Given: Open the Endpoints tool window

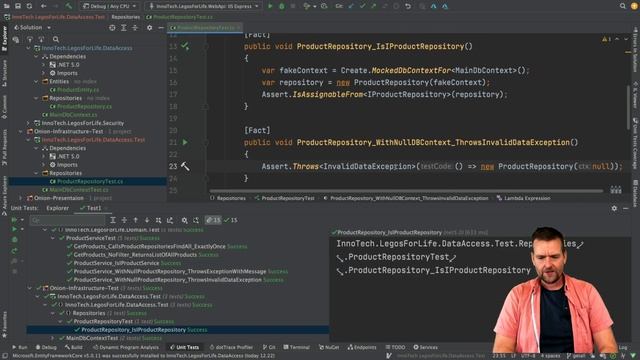Looking at the screenshot, I should (x=362, y=347).
